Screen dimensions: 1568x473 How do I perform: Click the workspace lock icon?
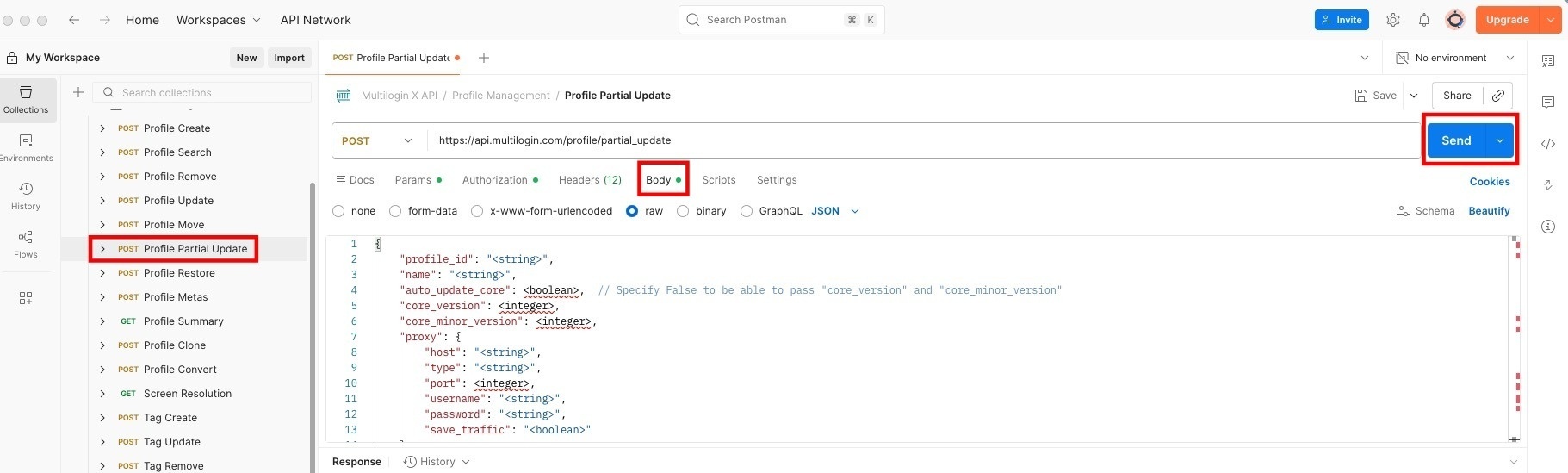pyautogui.click(x=12, y=58)
